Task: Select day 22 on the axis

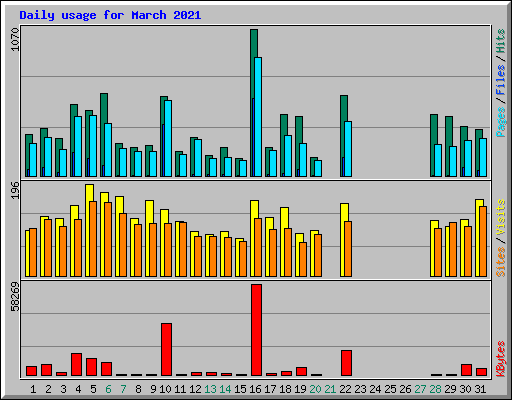Action: click(345, 389)
